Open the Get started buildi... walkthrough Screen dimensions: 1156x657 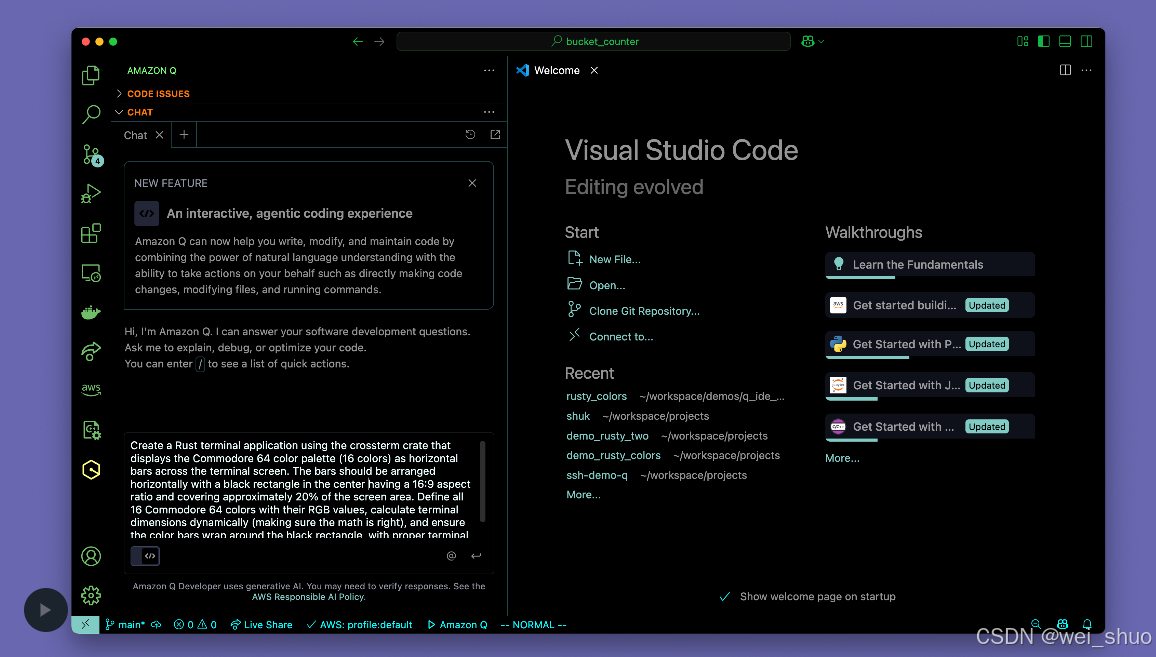click(x=930, y=305)
